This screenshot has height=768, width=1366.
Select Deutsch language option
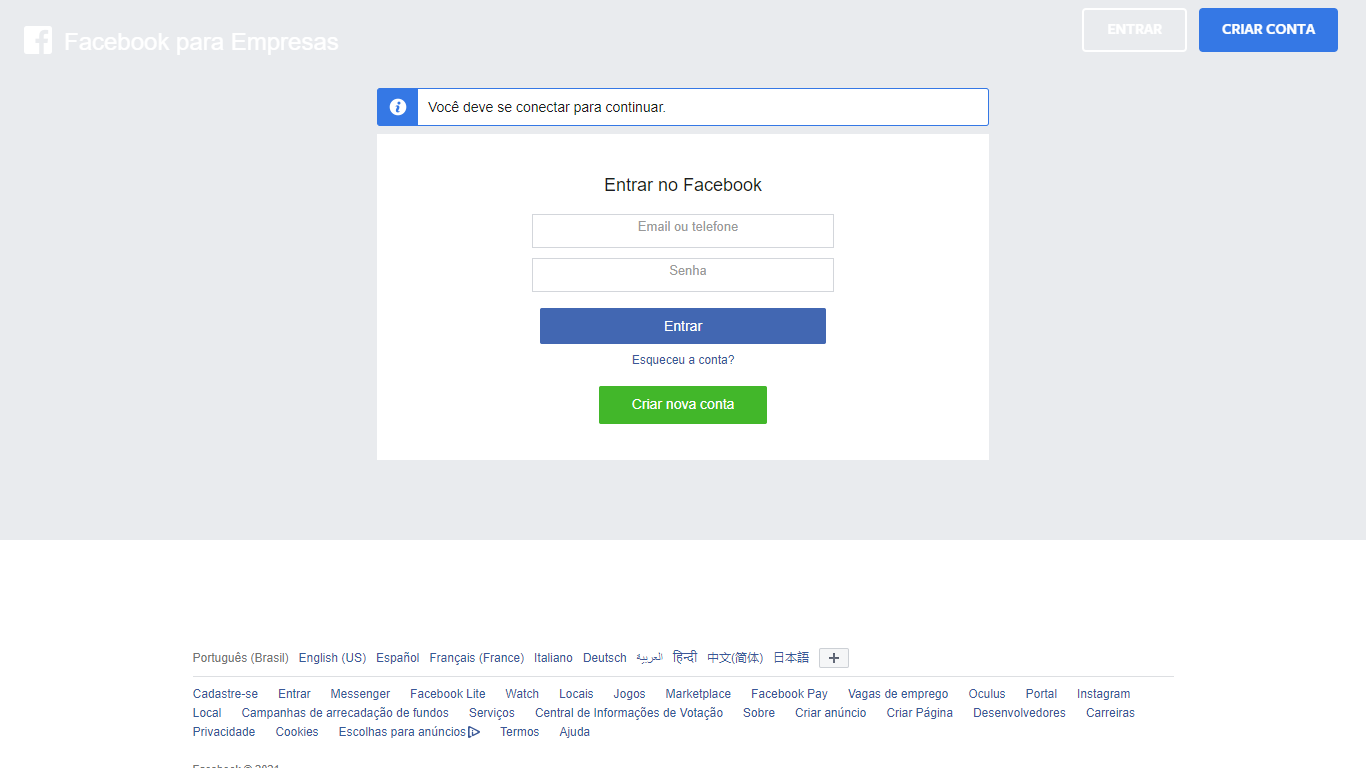[x=604, y=658]
